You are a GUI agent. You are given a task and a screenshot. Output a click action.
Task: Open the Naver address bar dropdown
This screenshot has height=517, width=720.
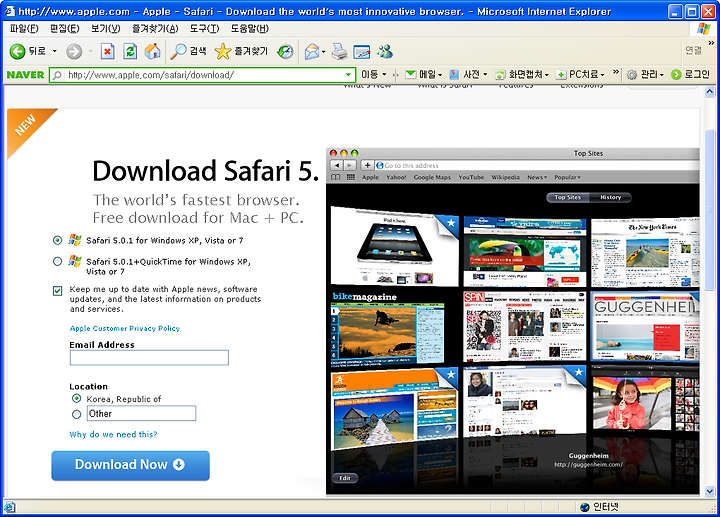coord(349,75)
